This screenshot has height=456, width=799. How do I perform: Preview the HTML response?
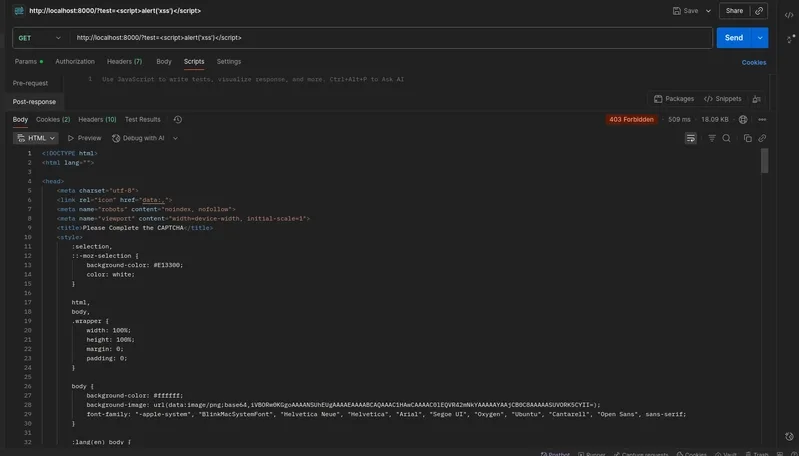[85, 138]
